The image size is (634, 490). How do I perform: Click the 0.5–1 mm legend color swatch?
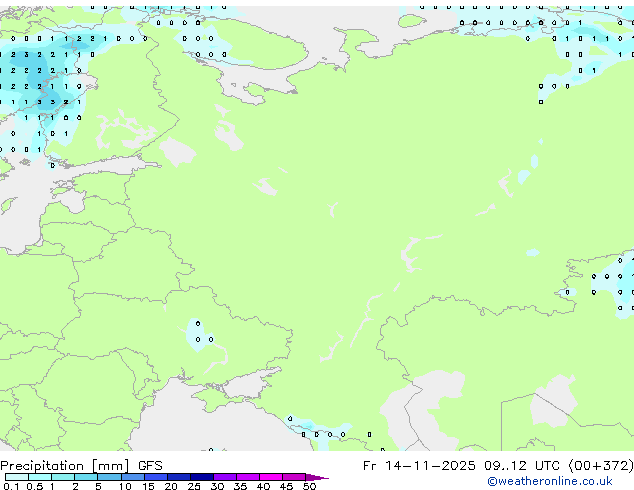40,477
